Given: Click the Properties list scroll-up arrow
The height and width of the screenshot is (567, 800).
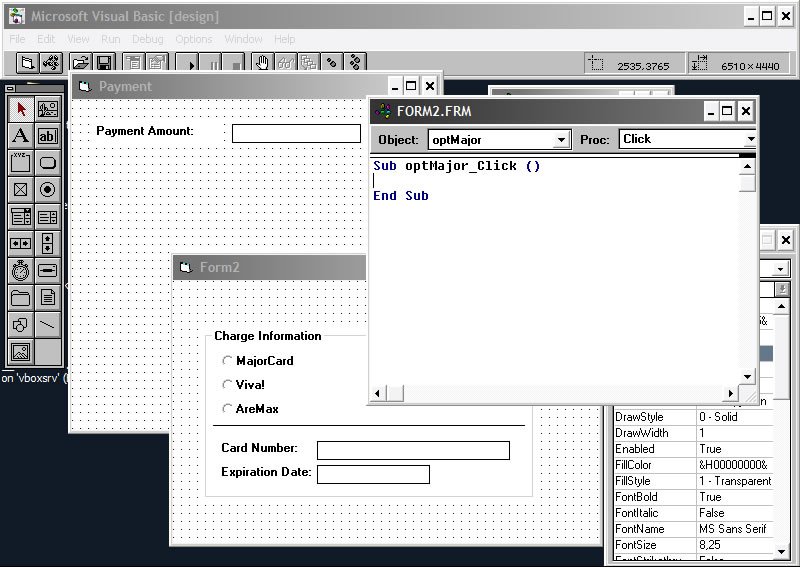Looking at the screenshot, I should pos(781,306).
